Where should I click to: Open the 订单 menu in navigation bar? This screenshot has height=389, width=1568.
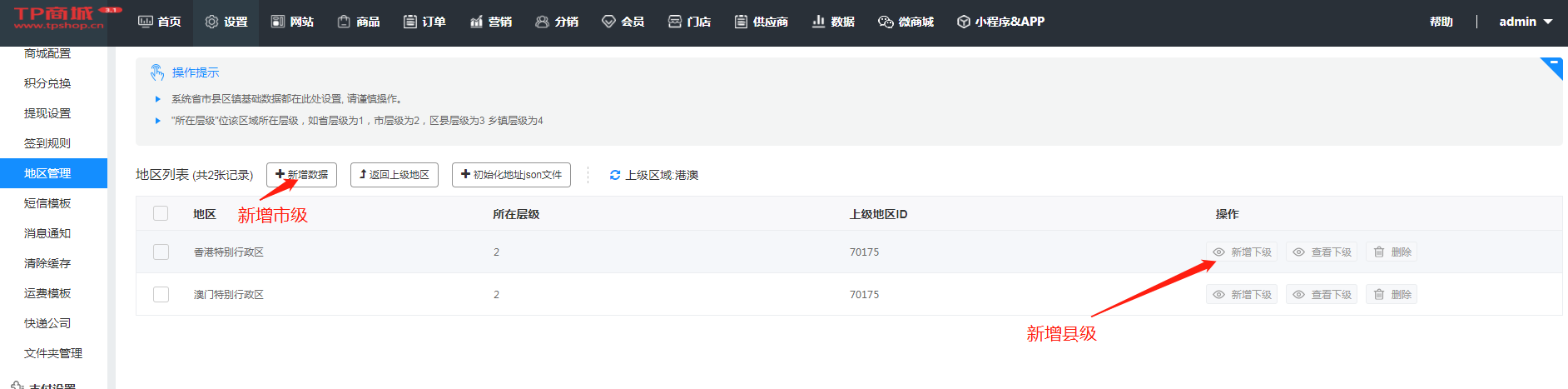point(424,22)
